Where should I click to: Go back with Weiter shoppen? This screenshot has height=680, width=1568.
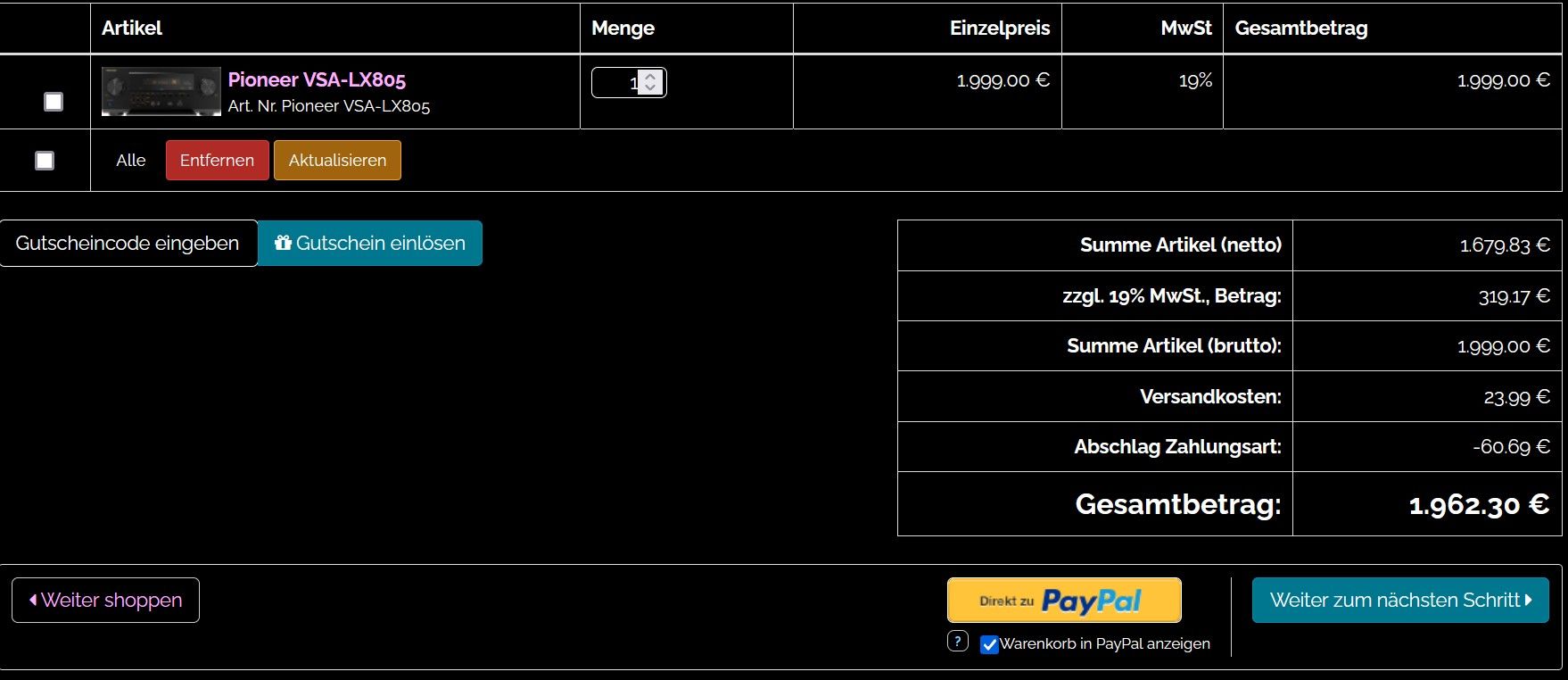(105, 600)
